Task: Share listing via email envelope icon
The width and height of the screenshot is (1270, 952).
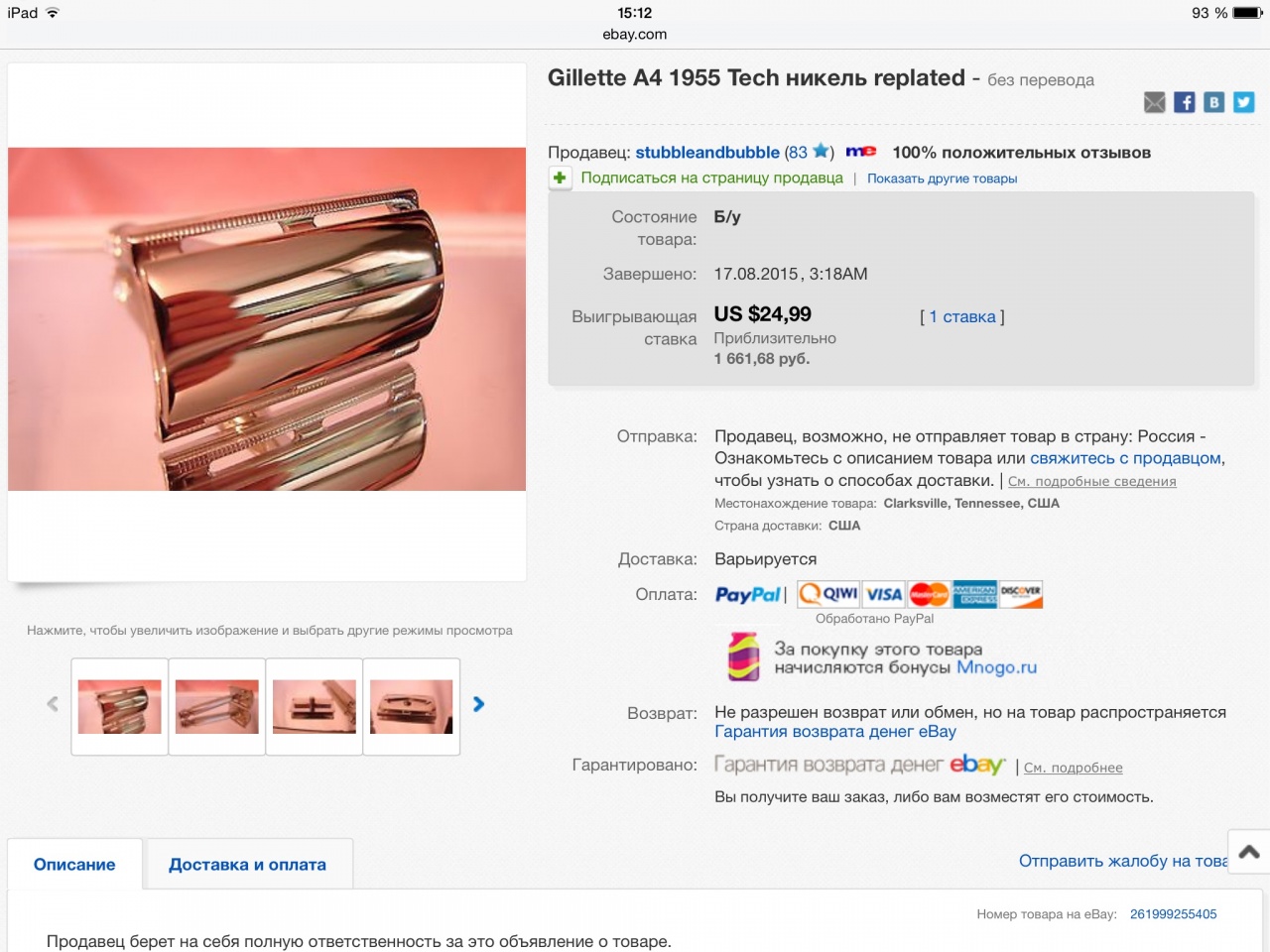Action: coord(1154,102)
